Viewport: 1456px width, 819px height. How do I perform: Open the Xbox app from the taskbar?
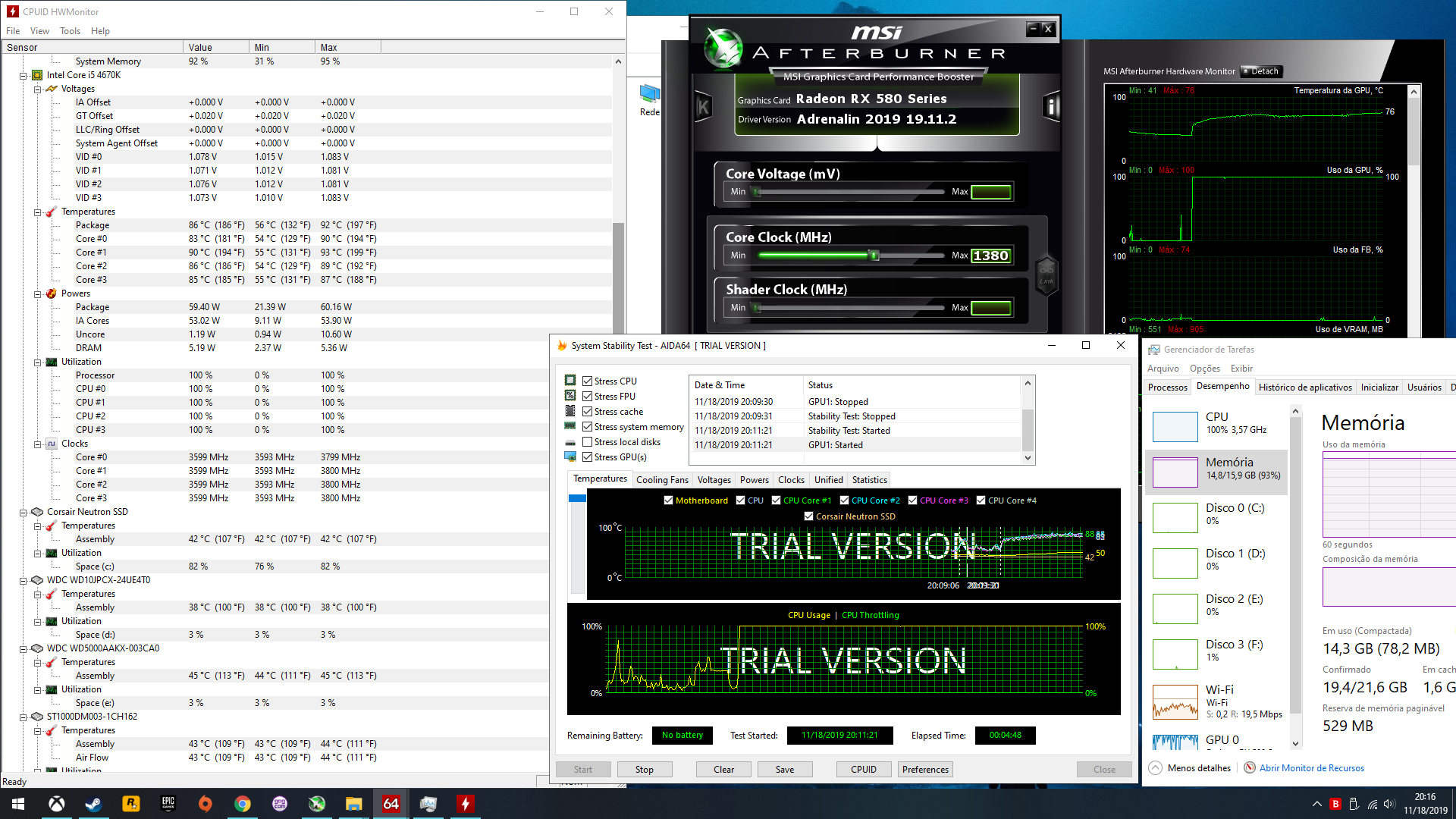(57, 804)
